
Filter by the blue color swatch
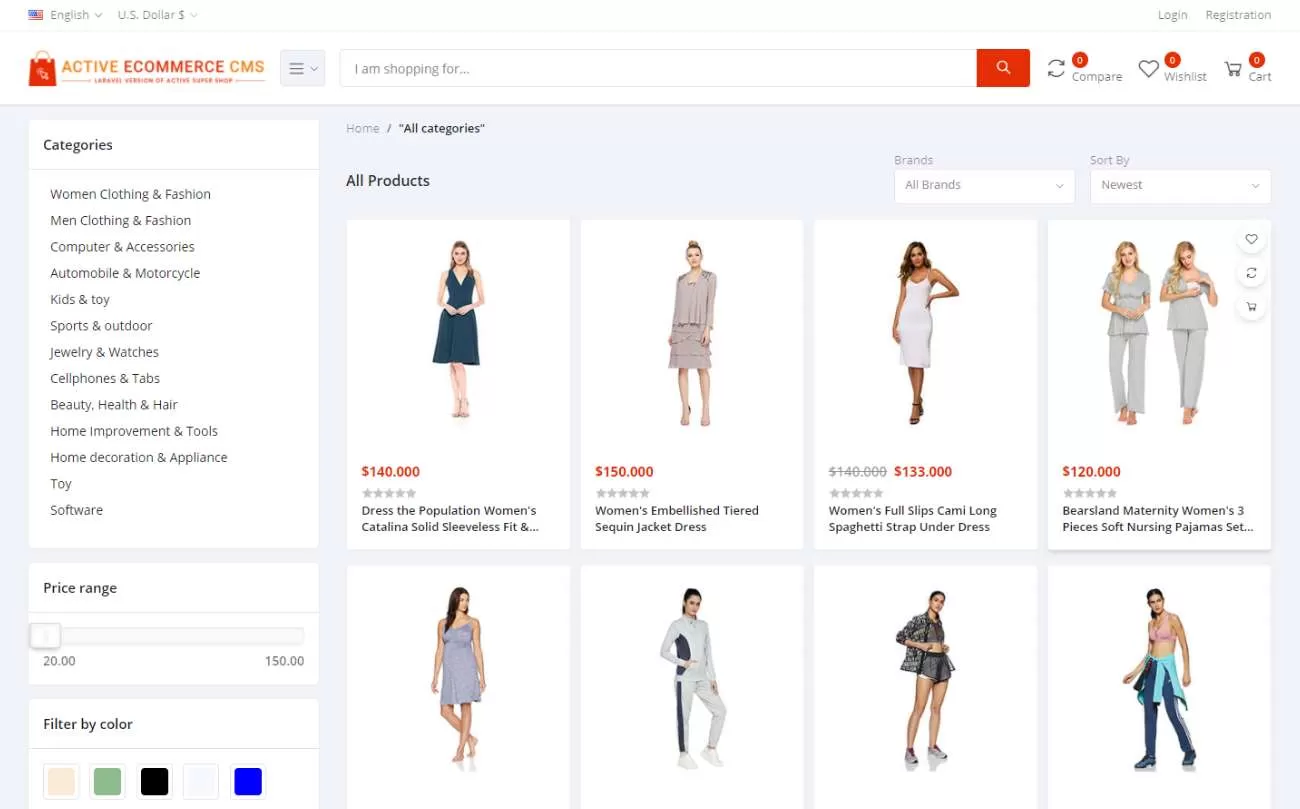[248, 781]
